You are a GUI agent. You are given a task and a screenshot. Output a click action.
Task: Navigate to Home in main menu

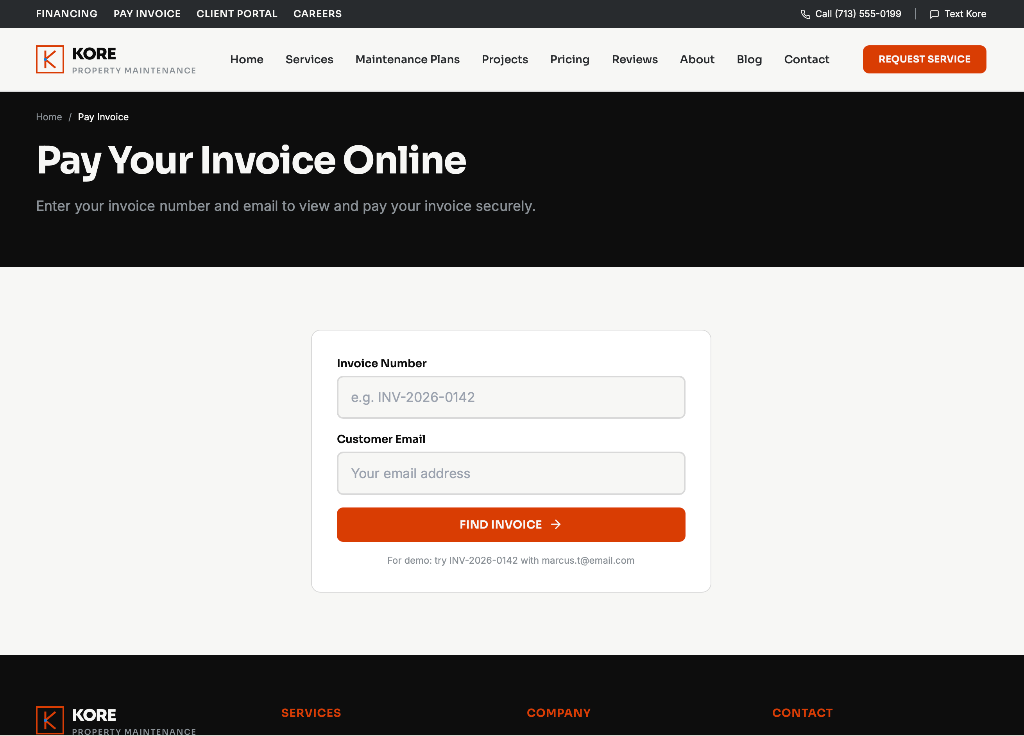(247, 59)
